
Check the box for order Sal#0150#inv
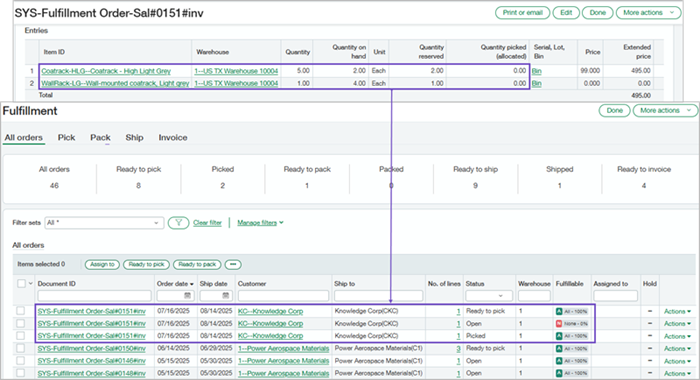point(21,348)
